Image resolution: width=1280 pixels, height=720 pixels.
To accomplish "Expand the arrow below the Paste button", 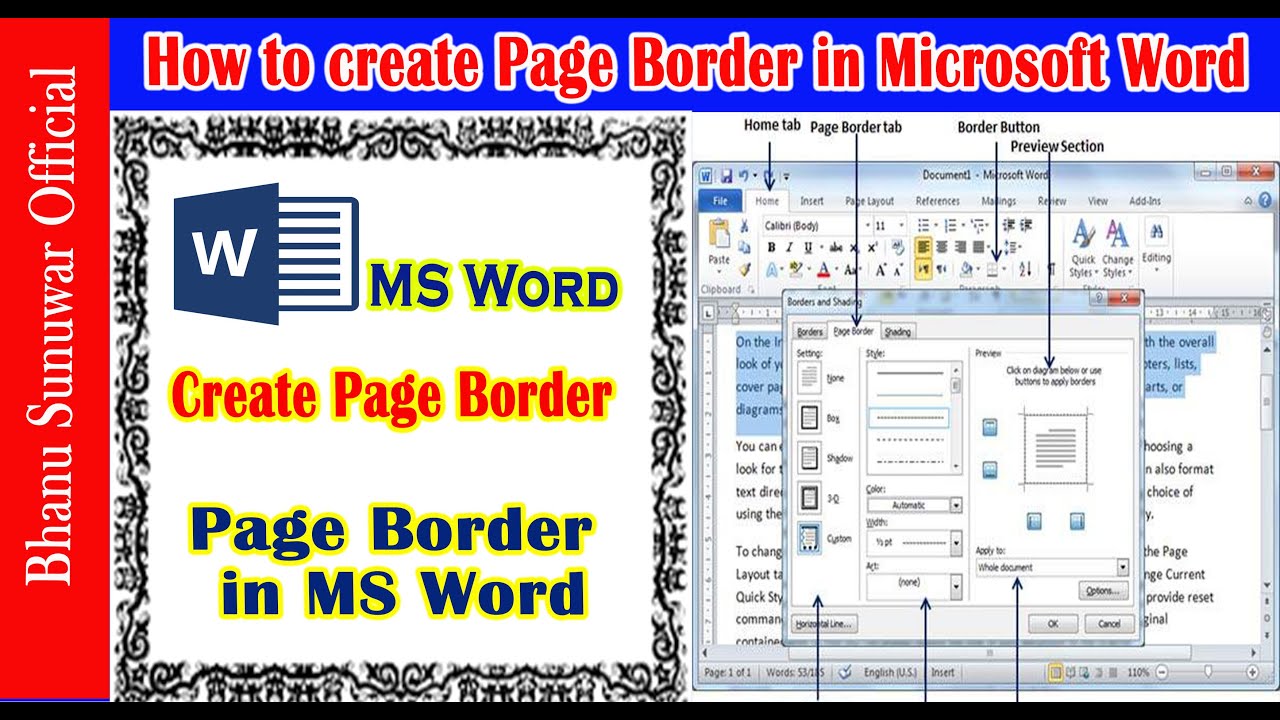I will (719, 271).
